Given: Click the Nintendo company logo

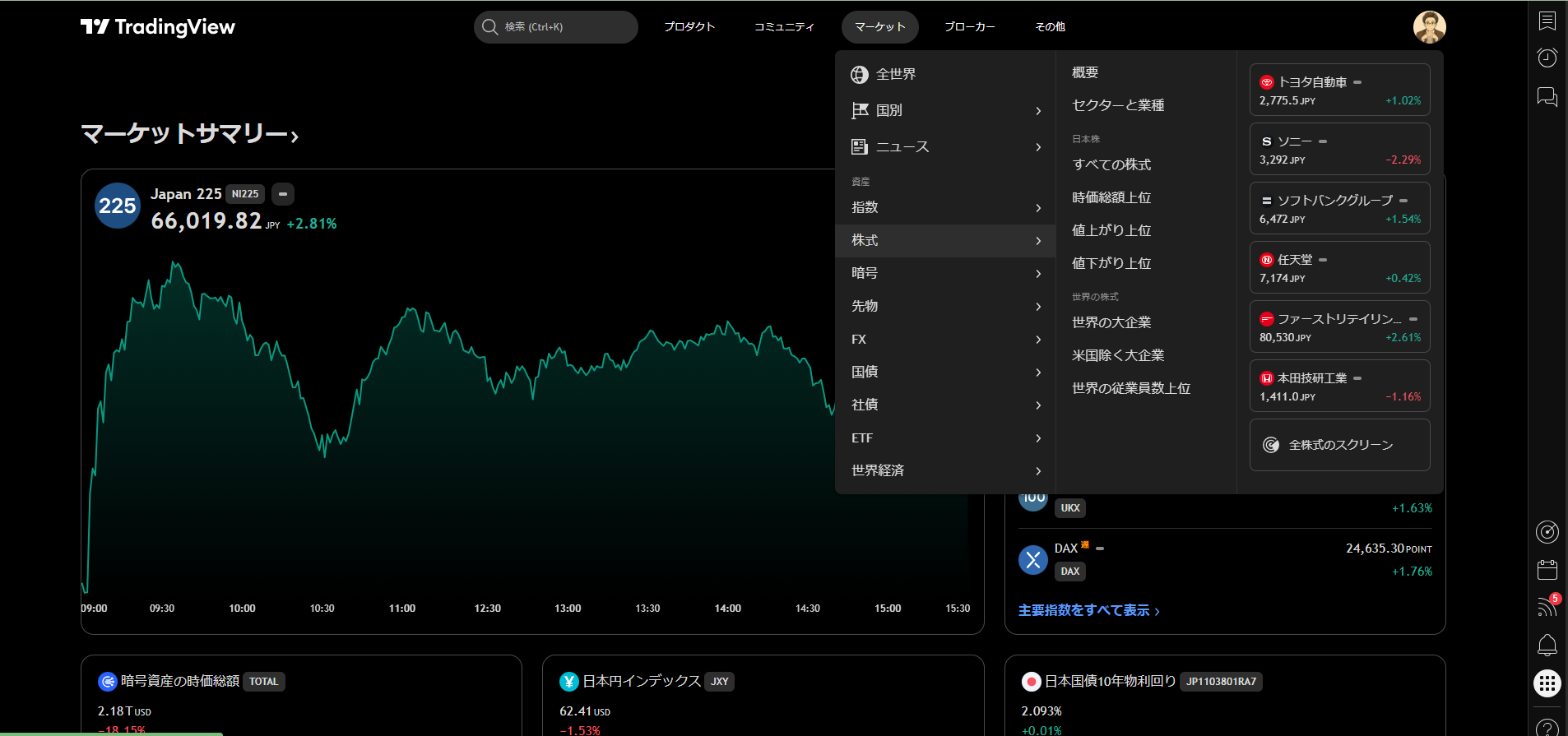Looking at the screenshot, I should point(1267,260).
